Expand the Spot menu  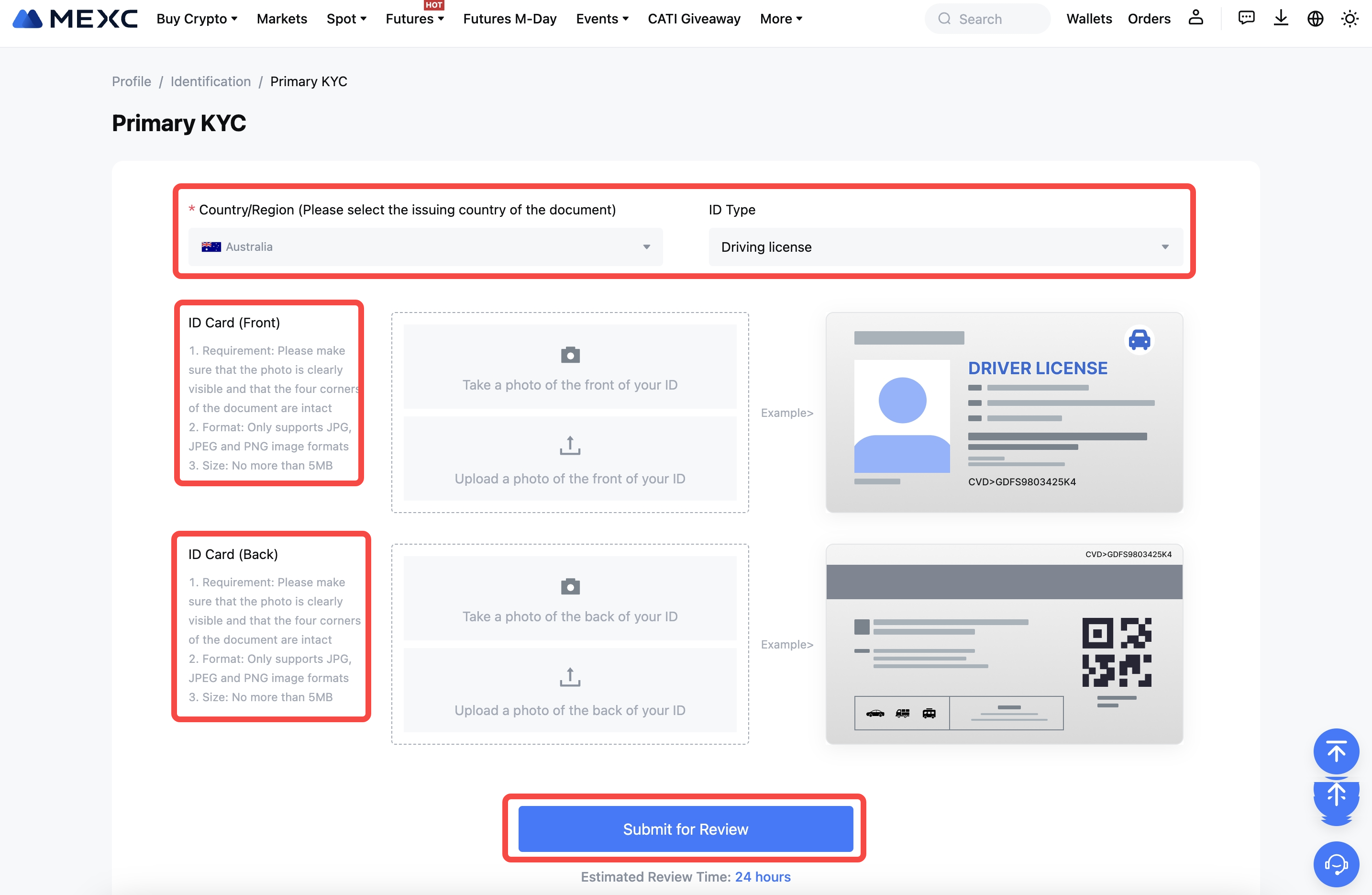coord(346,19)
